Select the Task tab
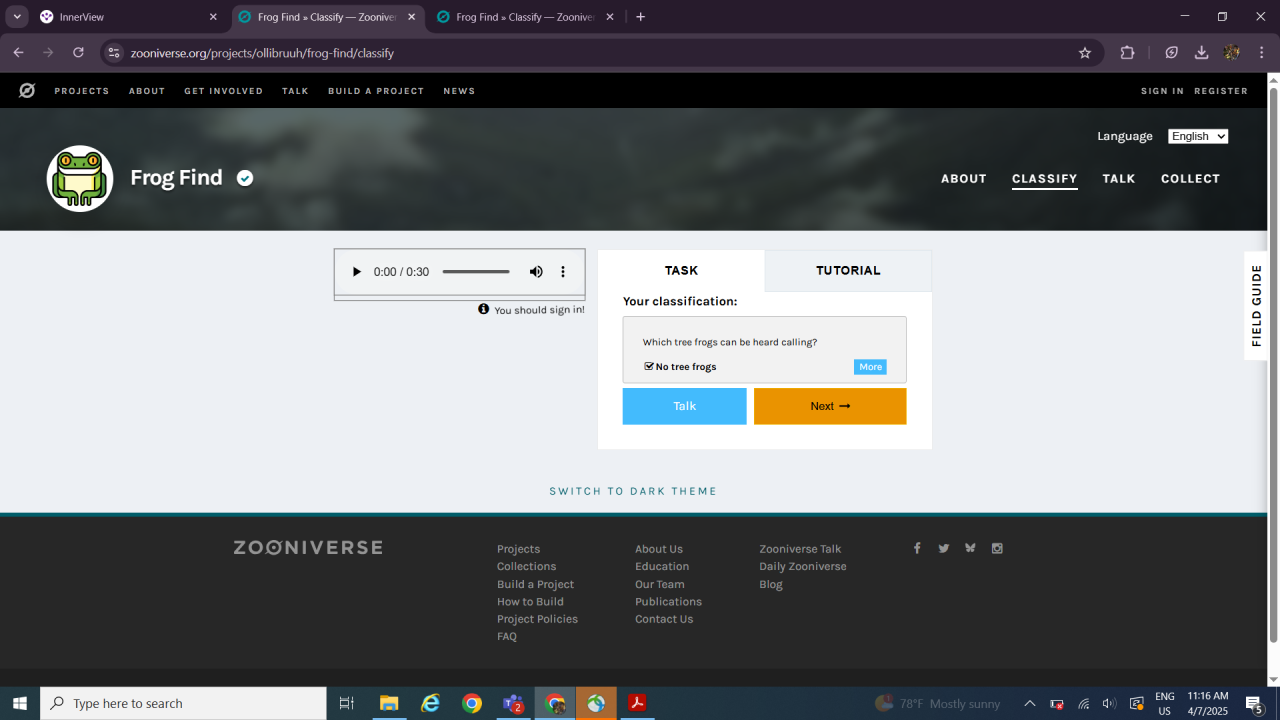The image size is (1280, 720). click(x=681, y=271)
